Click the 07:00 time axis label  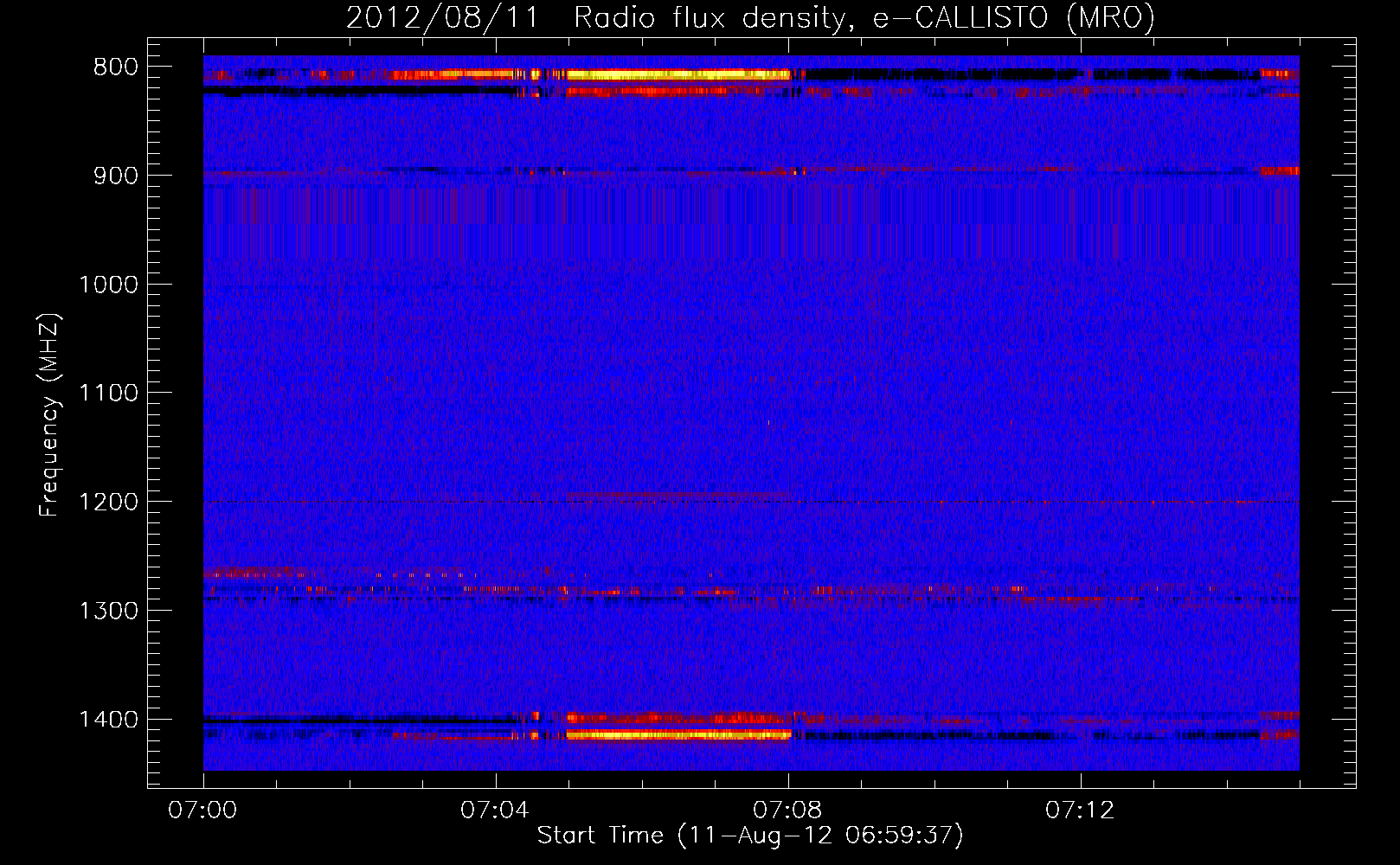(203, 811)
